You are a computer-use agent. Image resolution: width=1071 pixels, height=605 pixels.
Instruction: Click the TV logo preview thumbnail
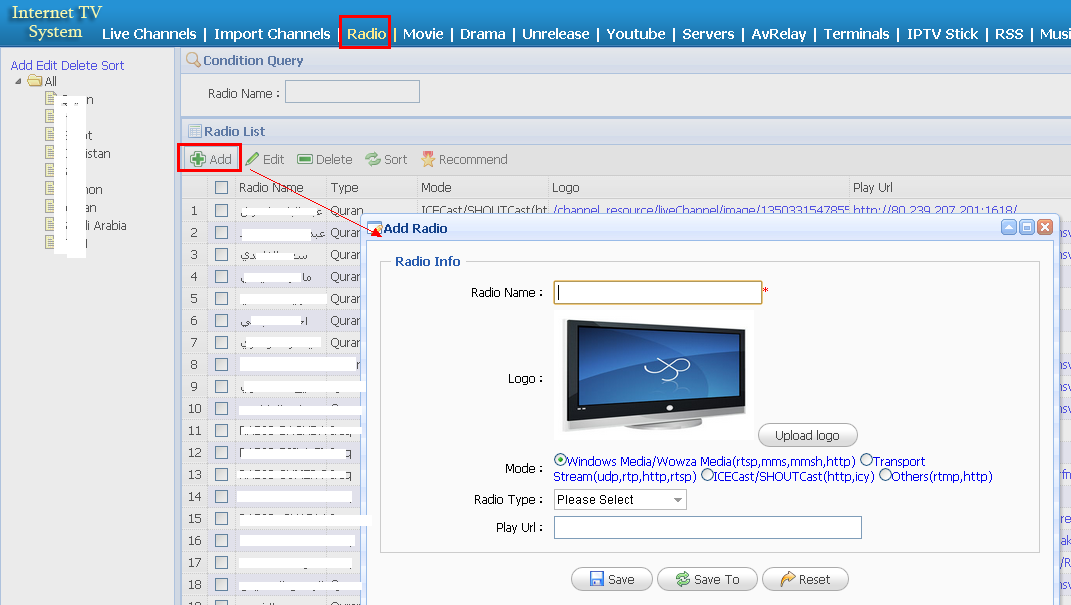tap(655, 375)
